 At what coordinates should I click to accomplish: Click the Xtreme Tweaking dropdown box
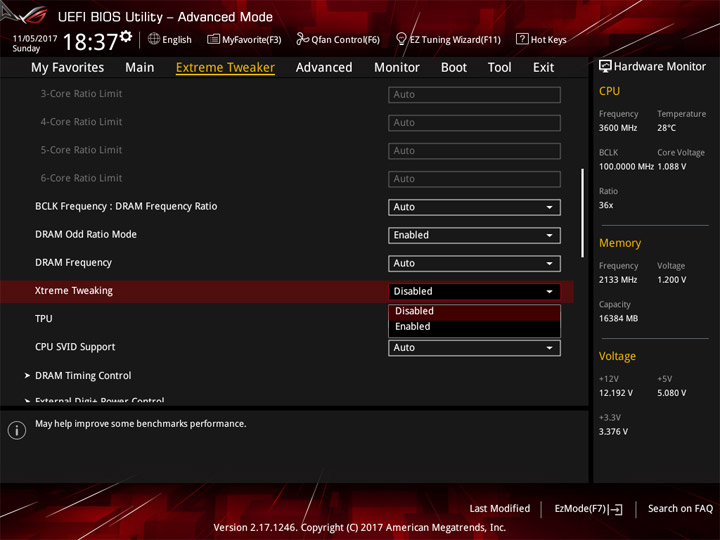point(474,291)
